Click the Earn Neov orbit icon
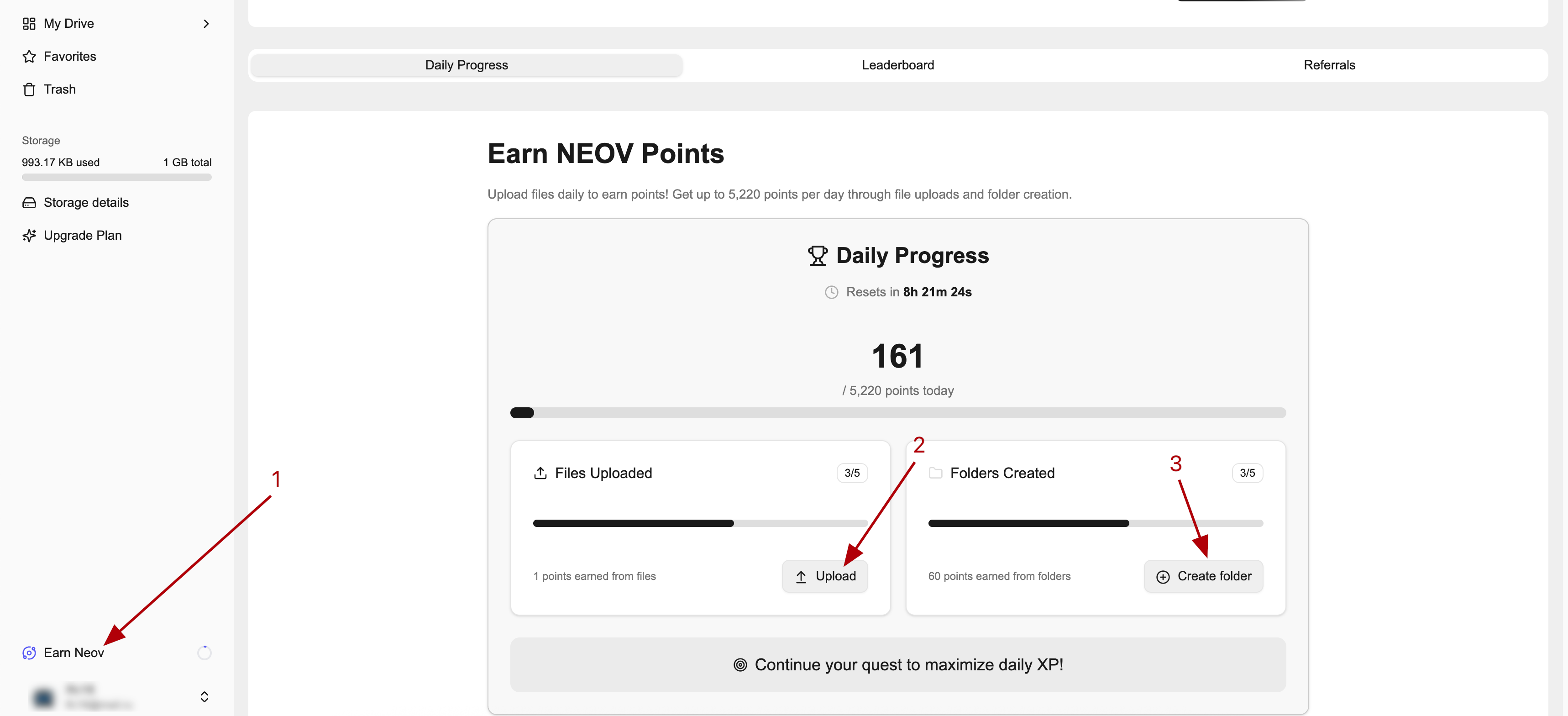The width and height of the screenshot is (1568, 716). point(29,653)
